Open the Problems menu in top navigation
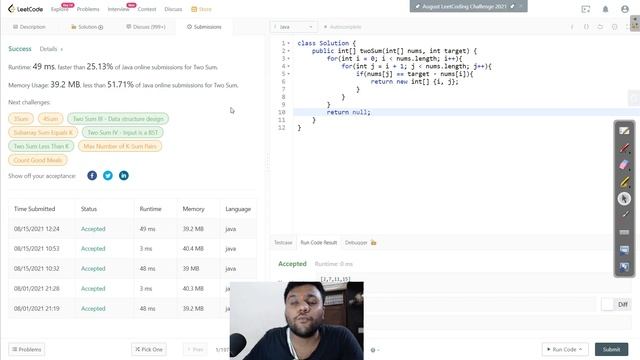Screen dimensions: 640x360 [x=88, y=9]
